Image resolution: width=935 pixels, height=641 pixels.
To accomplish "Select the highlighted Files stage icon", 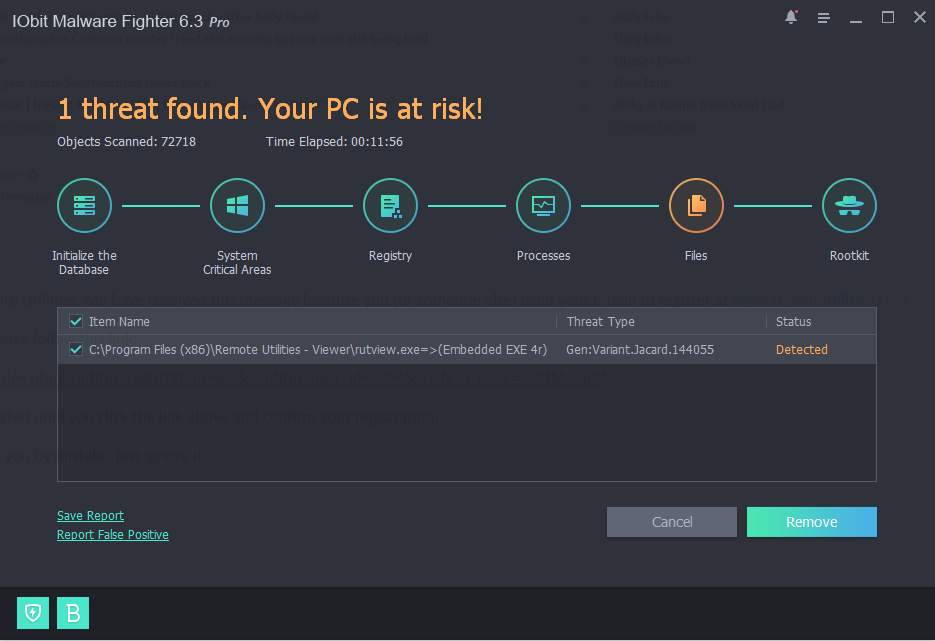I will [x=696, y=206].
